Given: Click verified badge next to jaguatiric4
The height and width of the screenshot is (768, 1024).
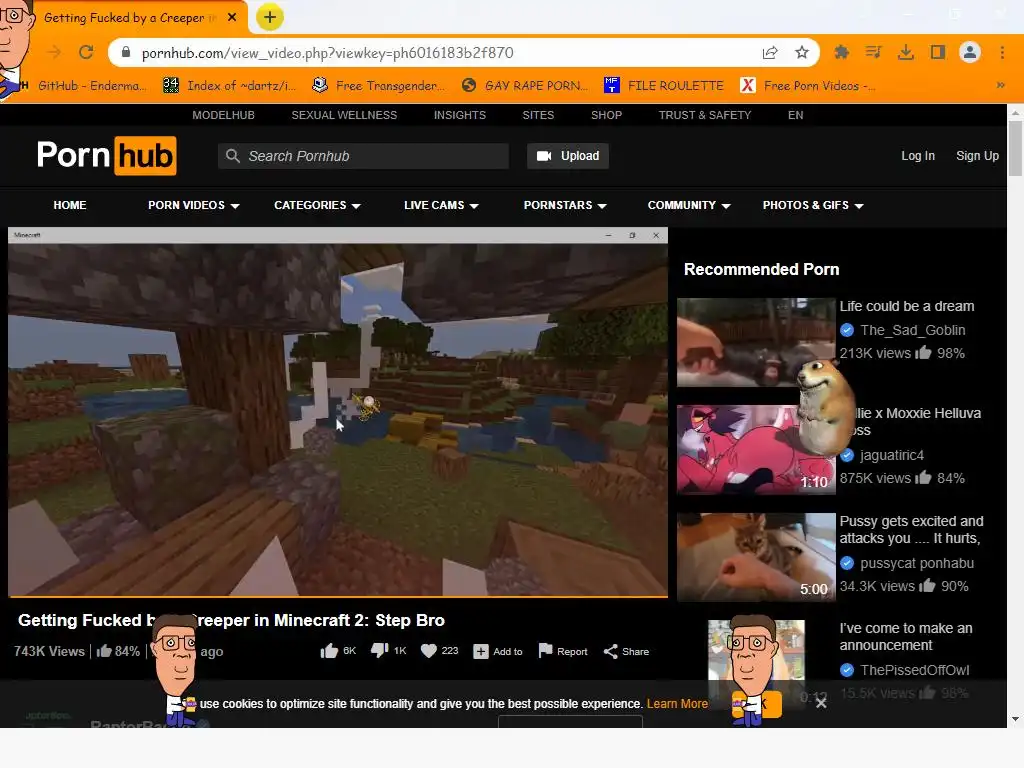Looking at the screenshot, I should pos(847,455).
